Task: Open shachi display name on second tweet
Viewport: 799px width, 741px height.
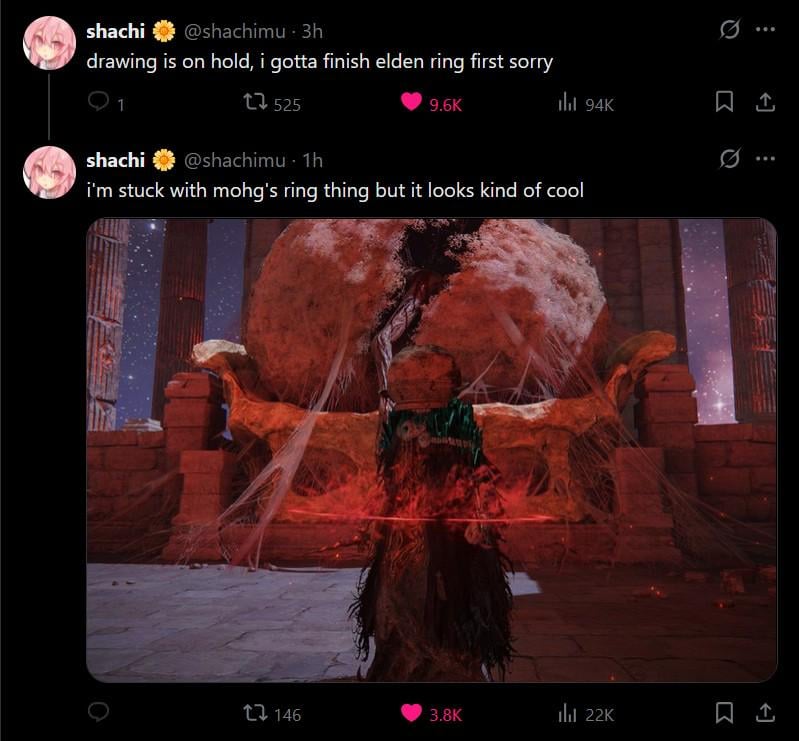Action: click(x=116, y=161)
